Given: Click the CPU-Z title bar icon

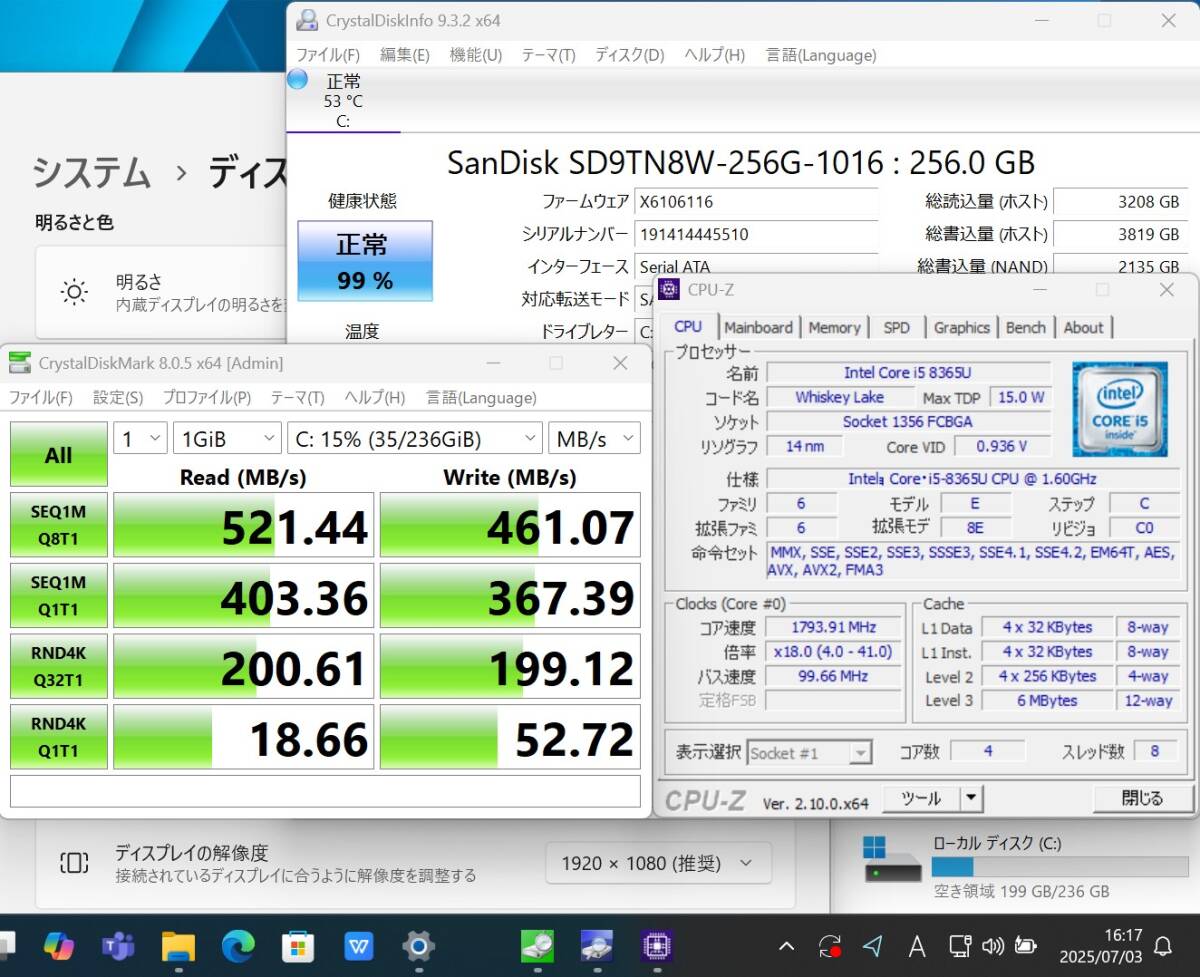Looking at the screenshot, I should coord(671,290).
